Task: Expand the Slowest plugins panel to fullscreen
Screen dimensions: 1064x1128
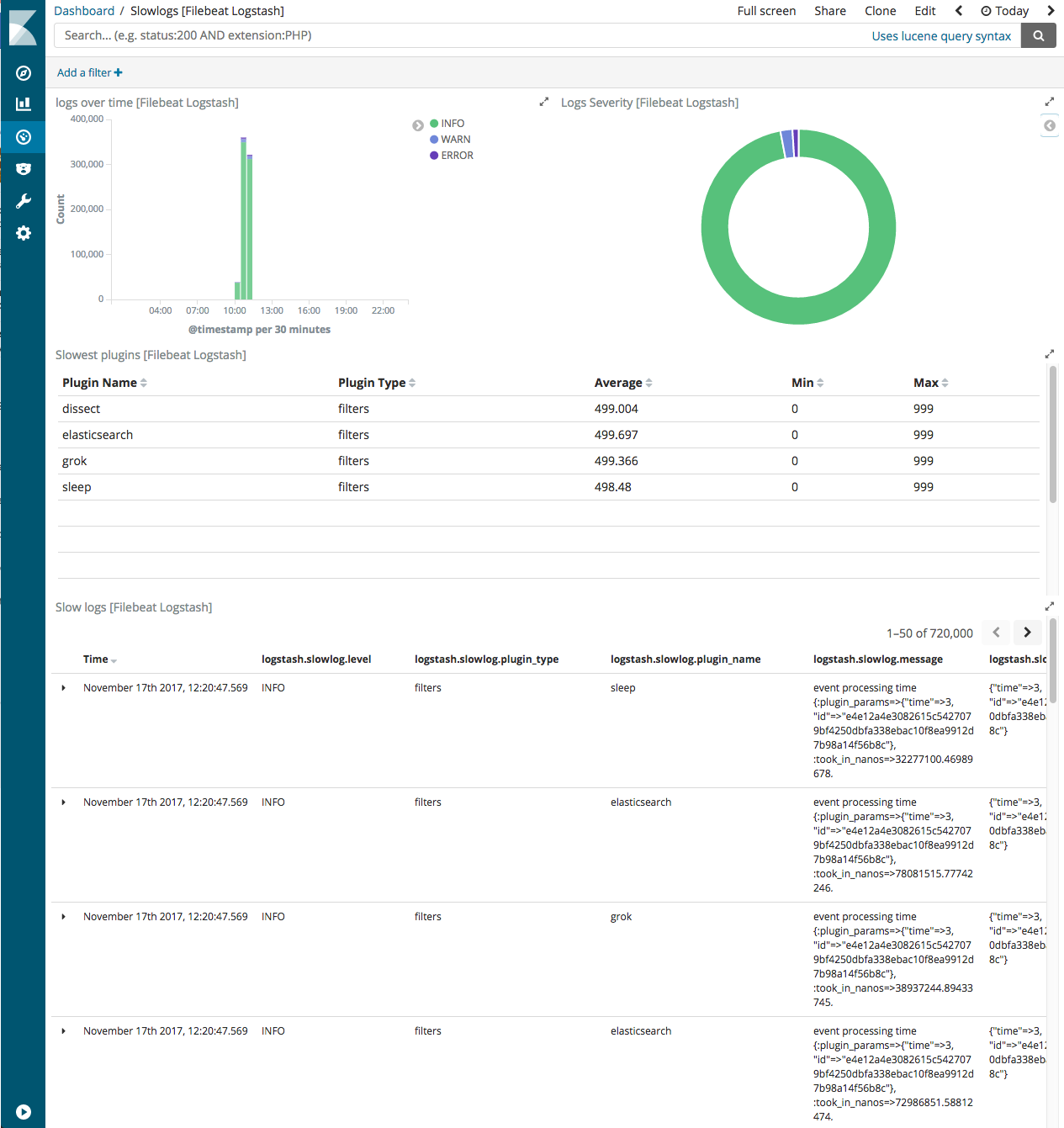Action: [x=1050, y=353]
